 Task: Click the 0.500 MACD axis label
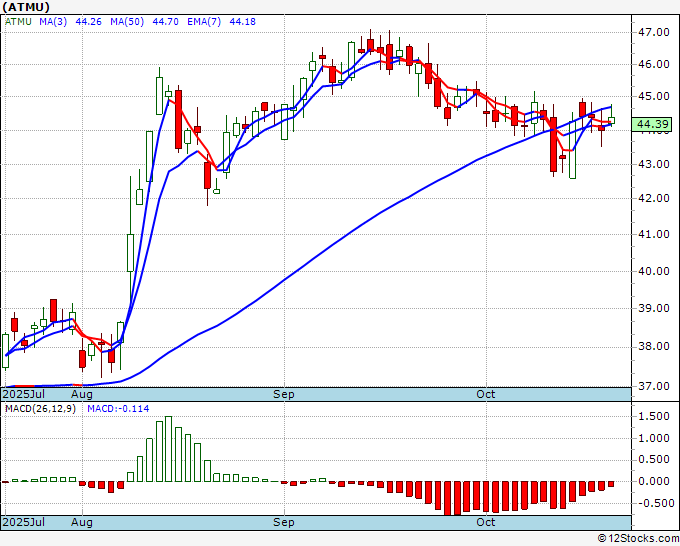[654, 460]
